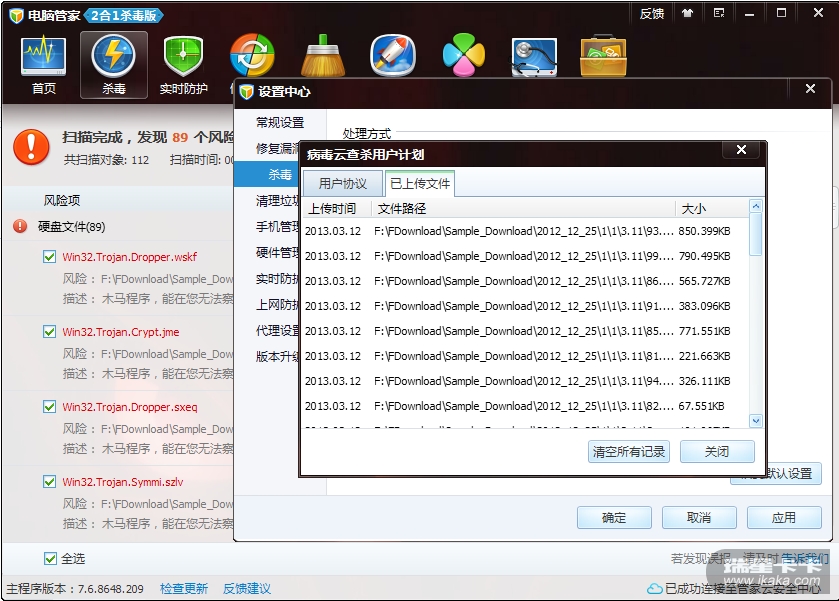Viewport: 839px width, 601px height.
Task: Click the 清空所有记录 button
Action: point(629,452)
